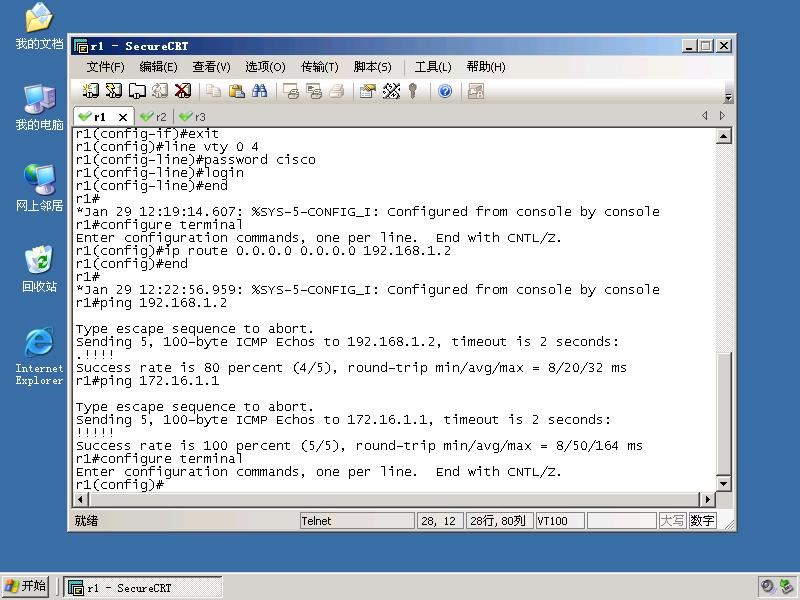
Task: Click the VT100 status bar entry
Action: tap(560, 521)
